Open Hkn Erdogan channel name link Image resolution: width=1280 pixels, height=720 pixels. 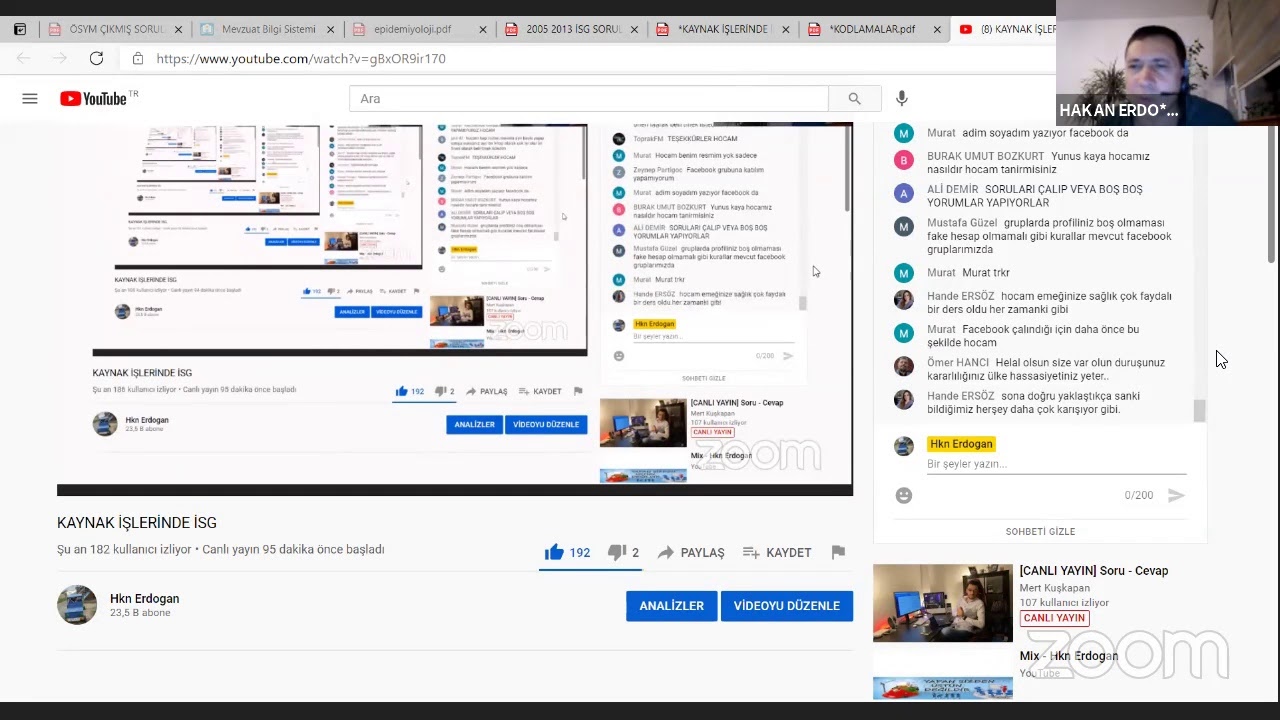(x=144, y=598)
